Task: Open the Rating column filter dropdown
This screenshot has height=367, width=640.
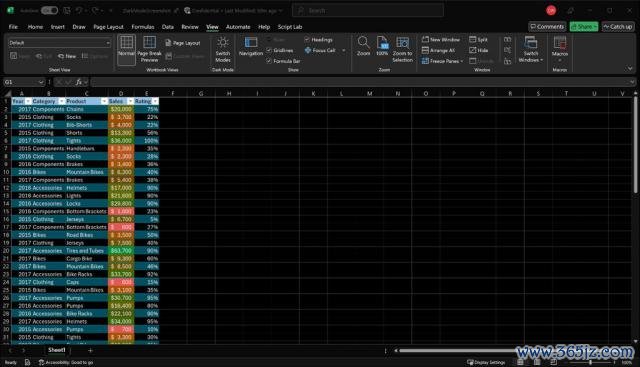Action: coord(156,101)
